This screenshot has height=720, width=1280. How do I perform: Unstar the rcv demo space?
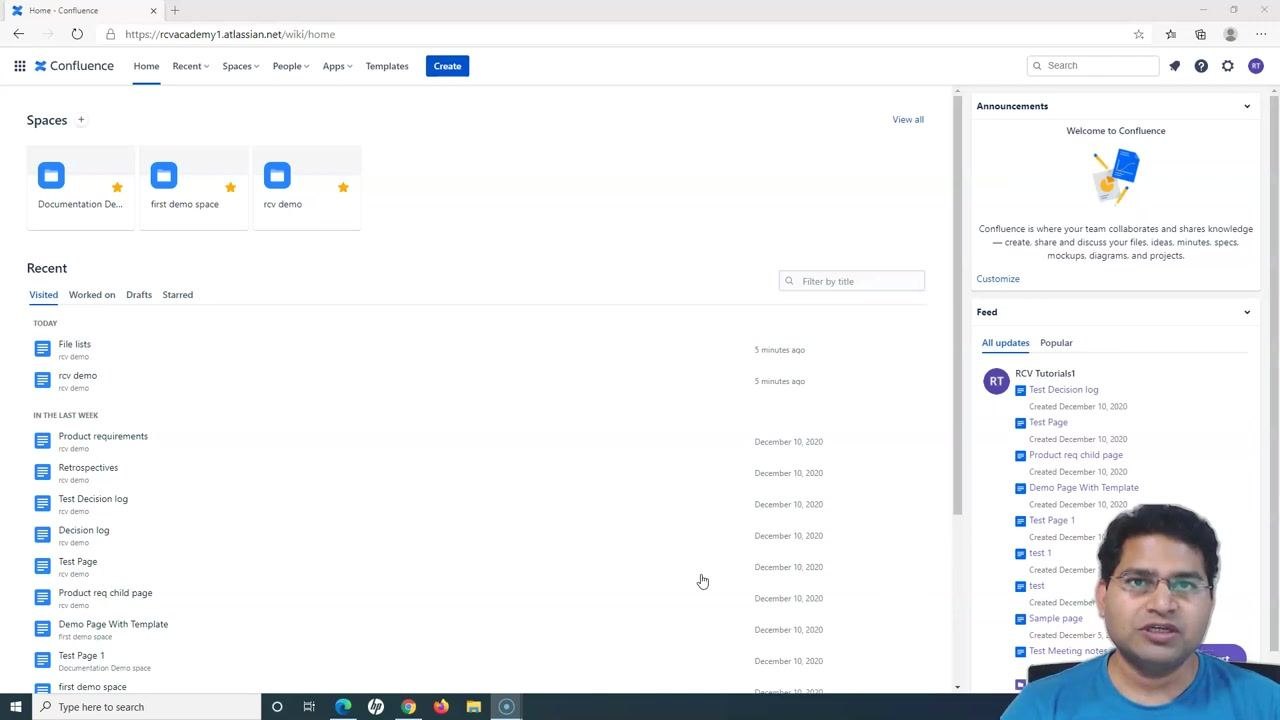coord(343,187)
